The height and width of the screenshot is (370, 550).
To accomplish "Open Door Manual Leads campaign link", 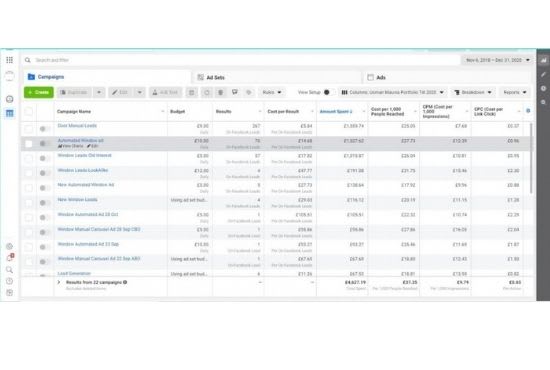I will [x=77, y=126].
